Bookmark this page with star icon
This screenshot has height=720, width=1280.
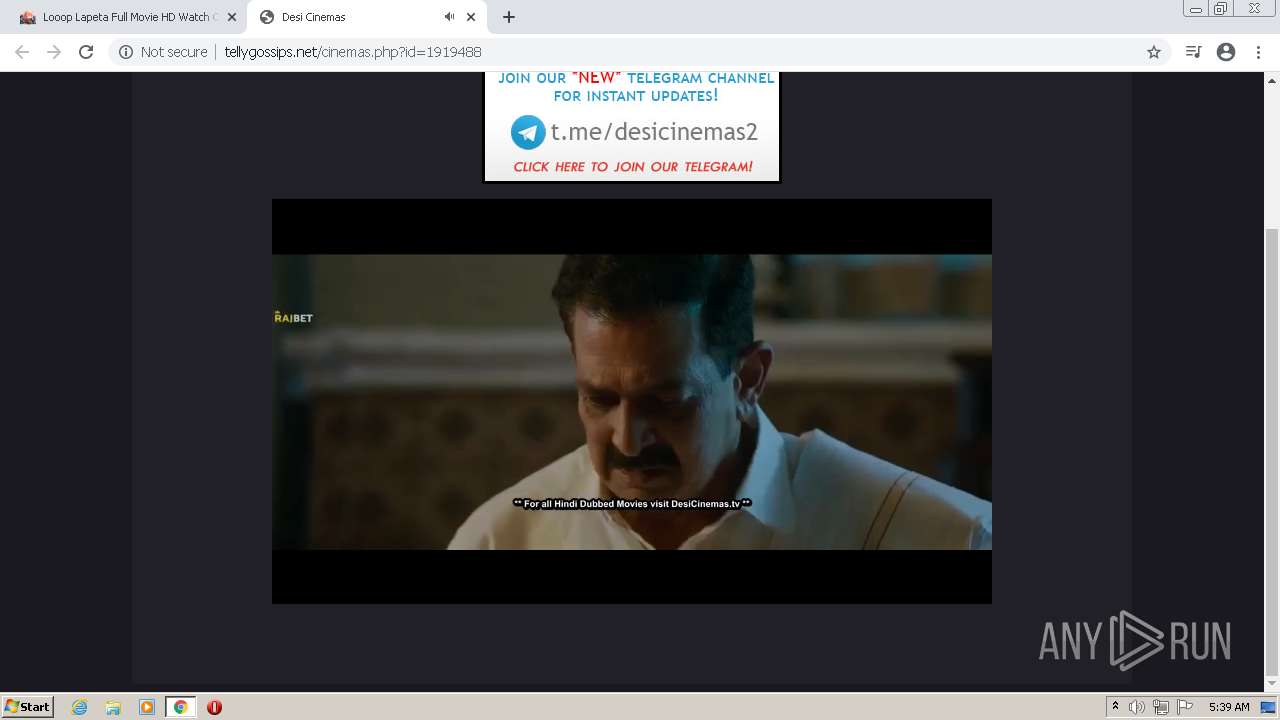[x=1154, y=52]
